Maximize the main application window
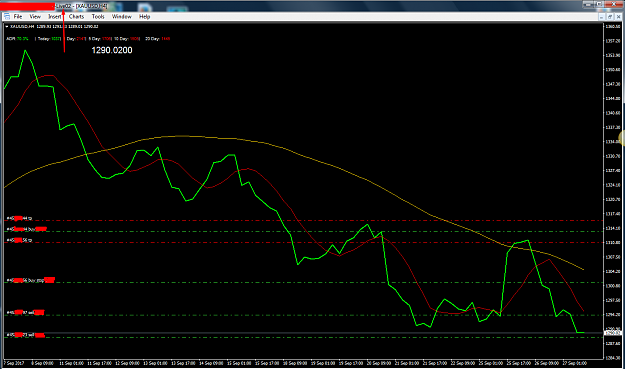 pyautogui.click(x=599, y=4)
